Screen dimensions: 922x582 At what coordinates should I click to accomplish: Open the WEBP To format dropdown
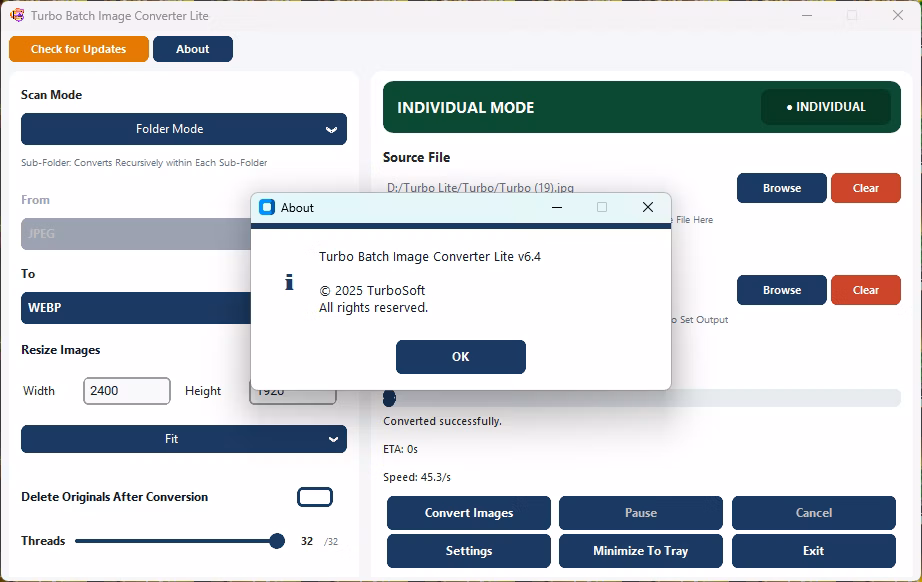[x=136, y=307]
